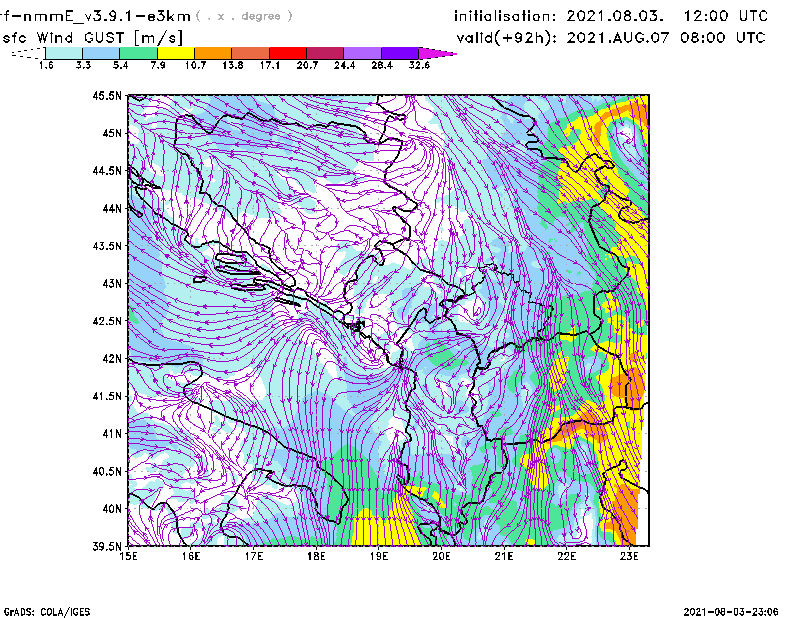The width and height of the screenshot is (800, 618).
Task: Click the 'sfc Wind GUST [m/s]' title
Action: pyautogui.click(x=92, y=38)
